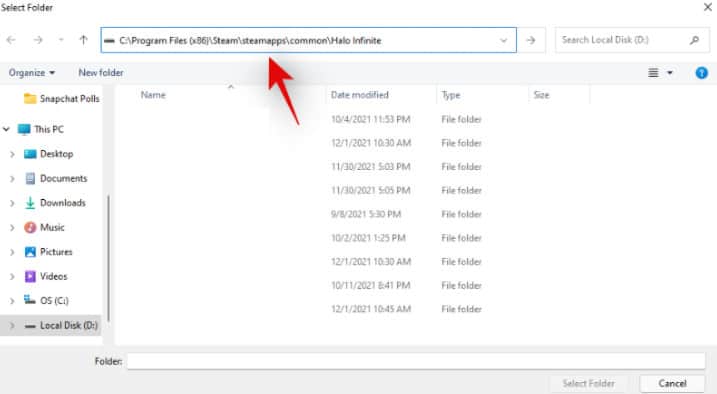717x394 pixels.
Task: Open the Organize menu
Action: (32, 73)
